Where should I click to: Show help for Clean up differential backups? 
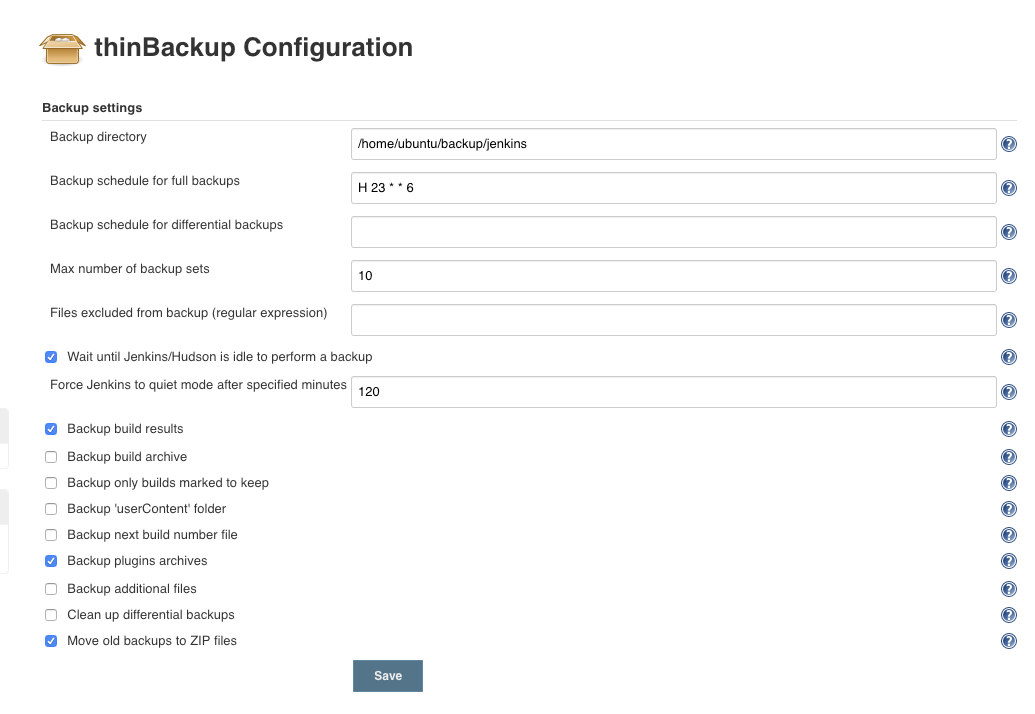pos(1009,615)
